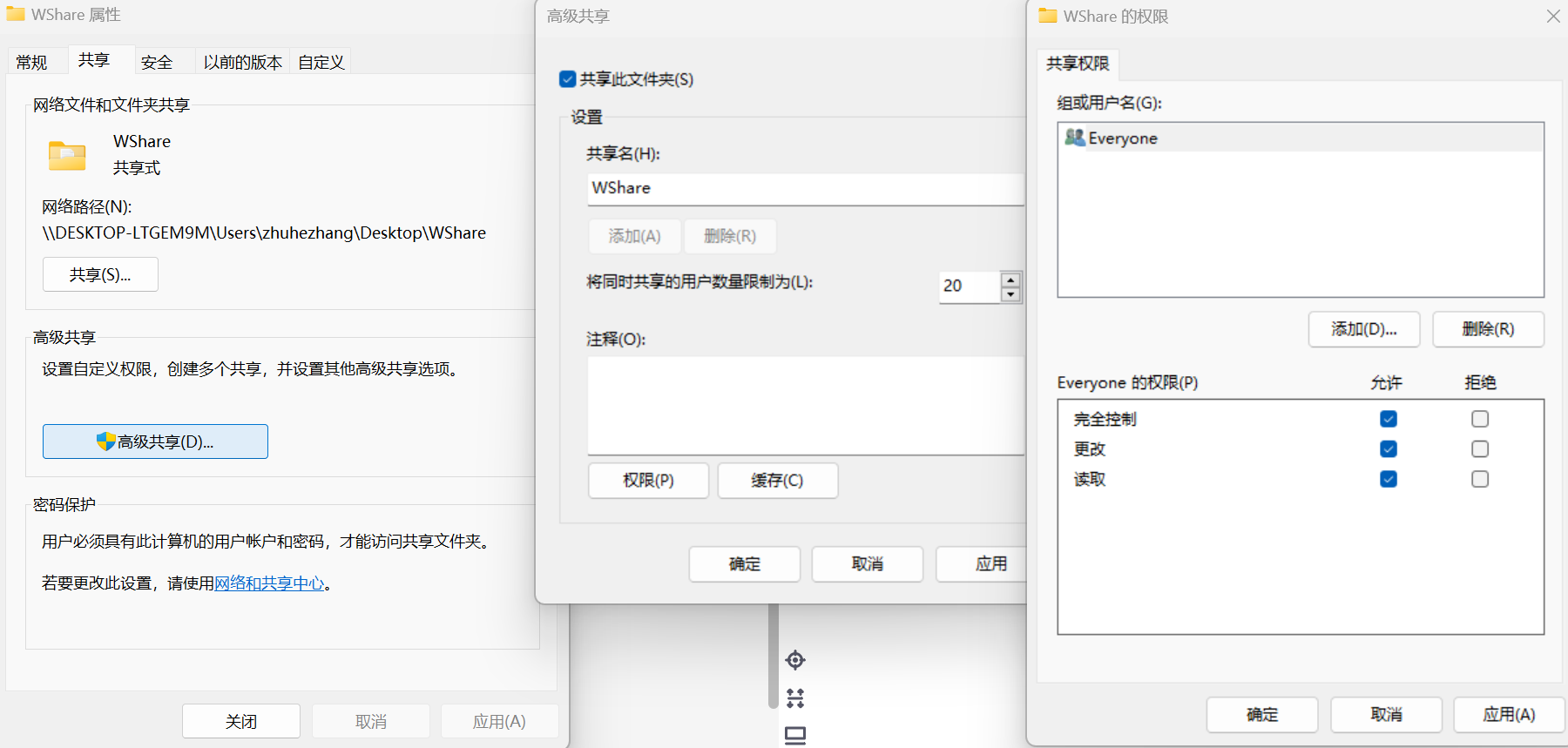1568x748 pixels.
Task: Close the WShare 的权限 window
Action: coord(1553,16)
